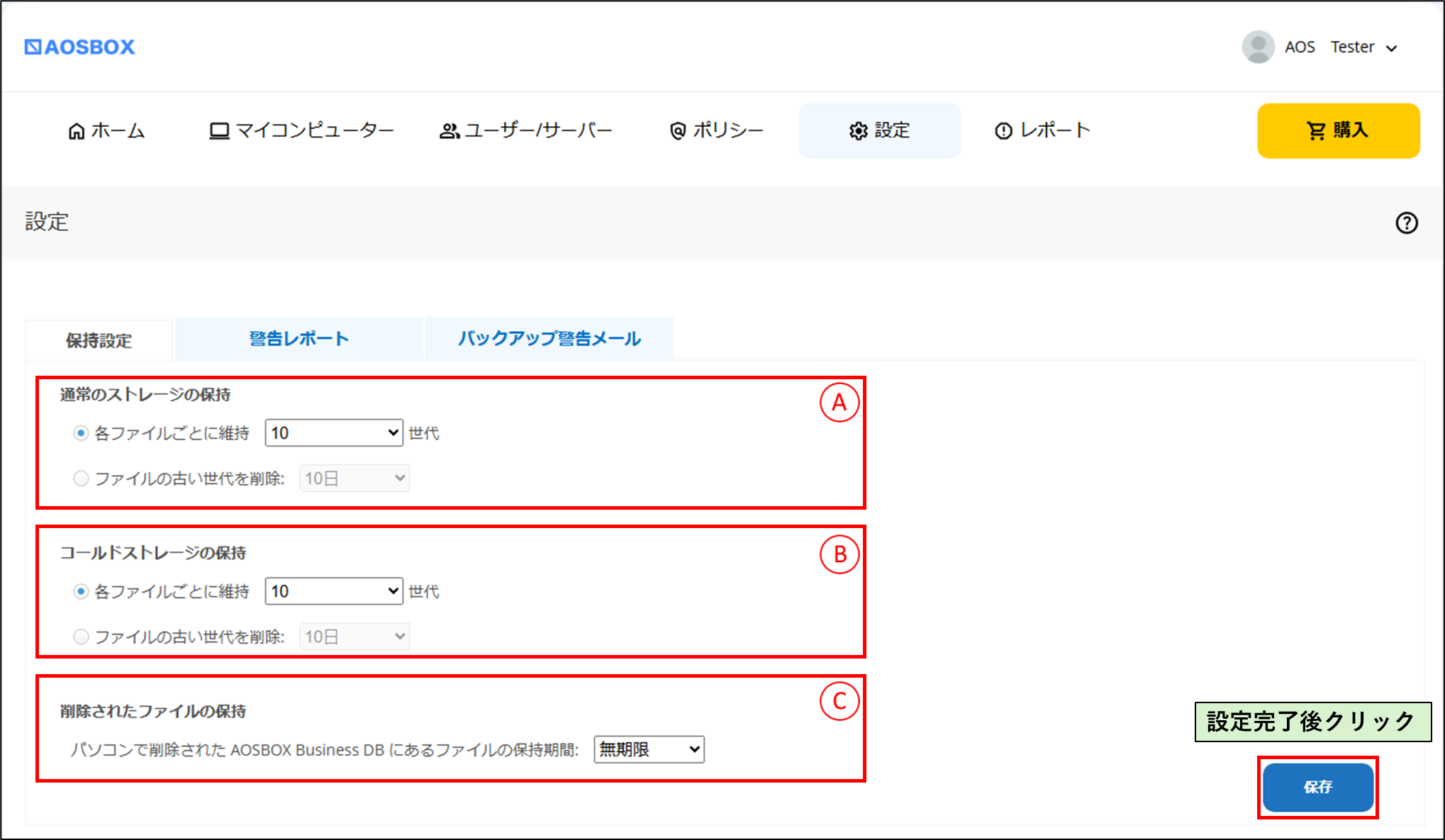Click the 通常のストレージの保持 heading
Screen dimensions: 1445x840
[145, 395]
